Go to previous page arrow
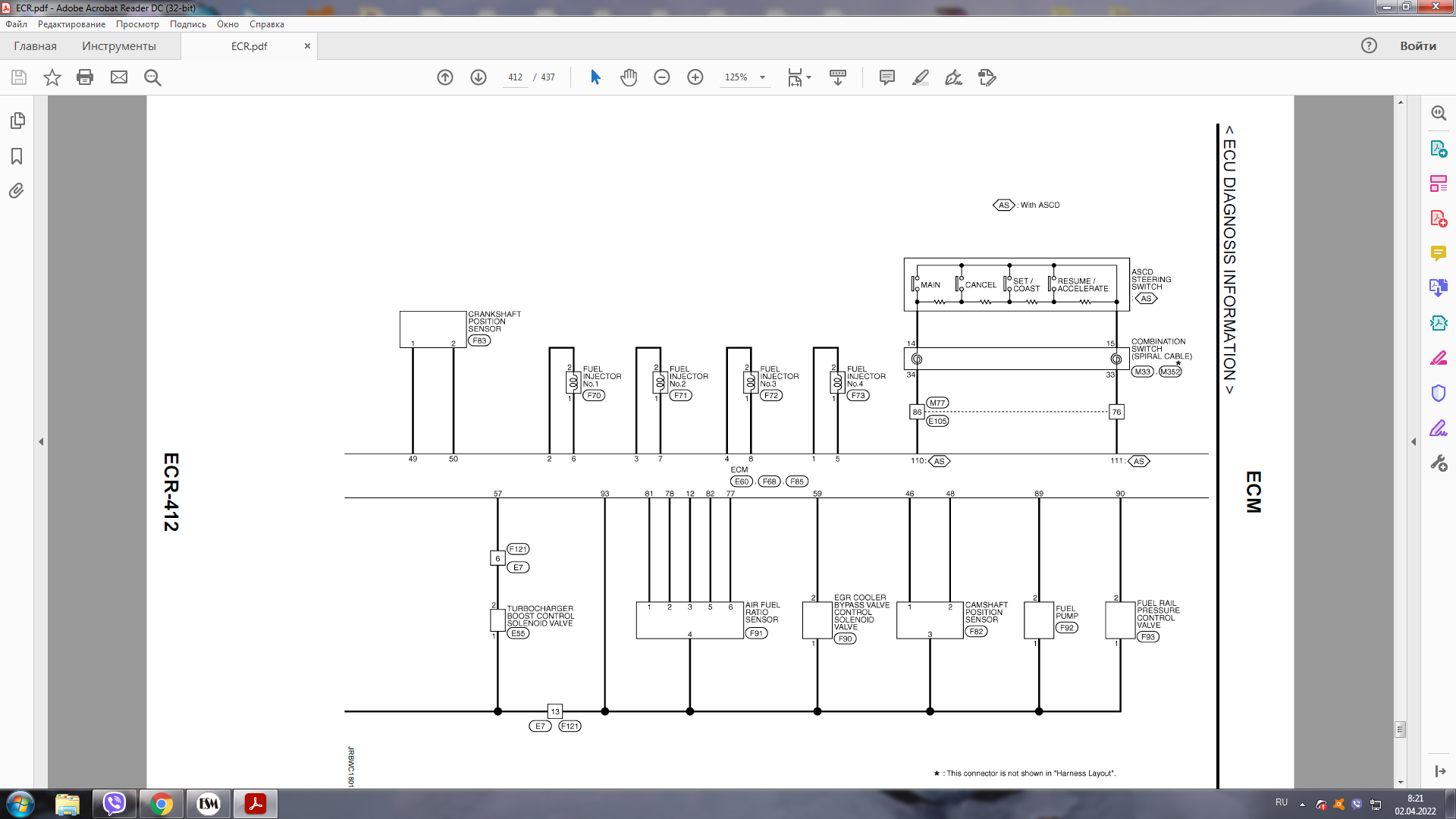The height and width of the screenshot is (819, 1456). click(445, 77)
